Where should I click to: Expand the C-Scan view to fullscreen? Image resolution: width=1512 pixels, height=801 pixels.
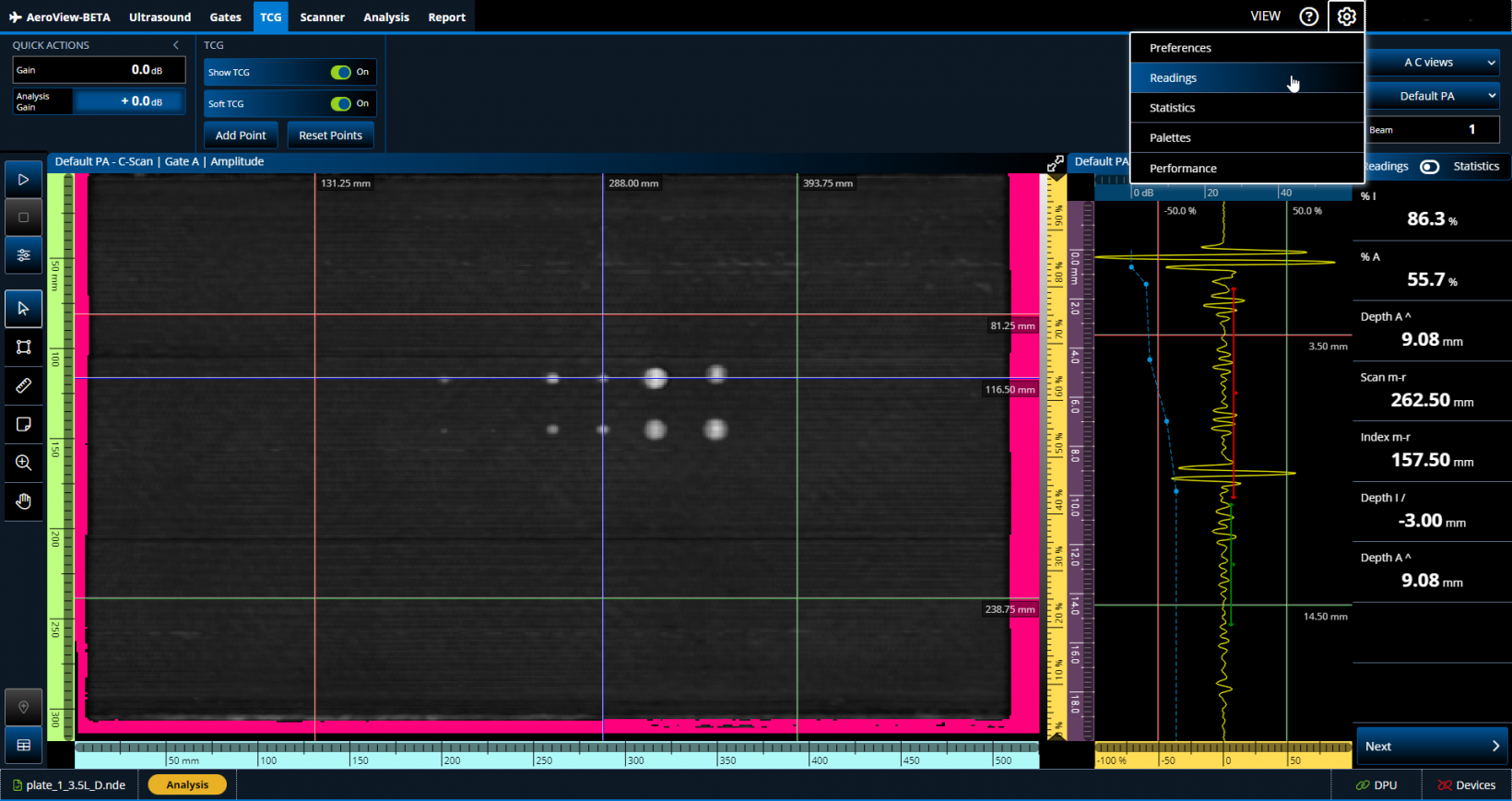(x=1055, y=163)
